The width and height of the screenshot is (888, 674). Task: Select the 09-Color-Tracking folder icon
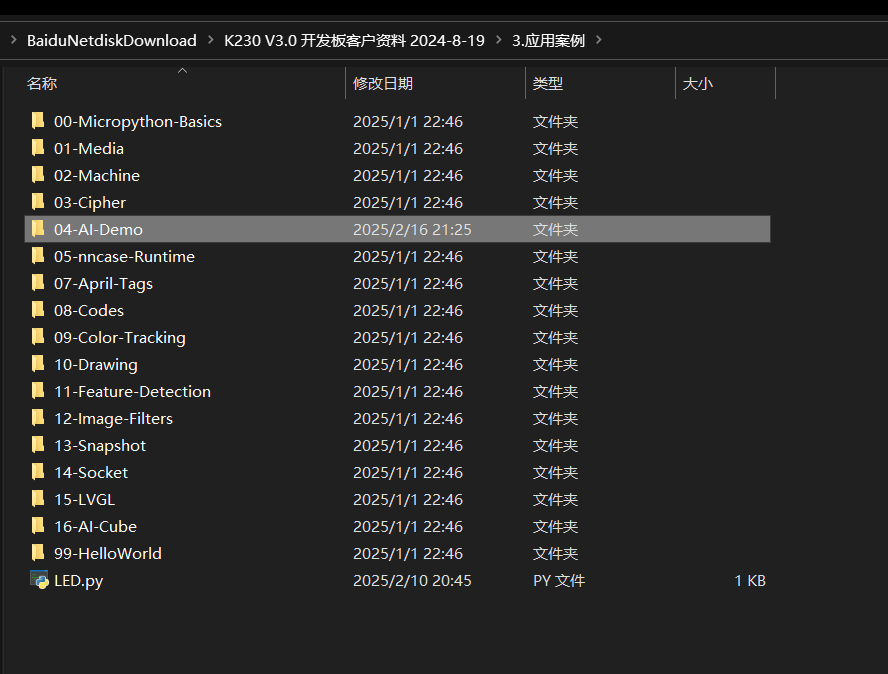click(38, 337)
